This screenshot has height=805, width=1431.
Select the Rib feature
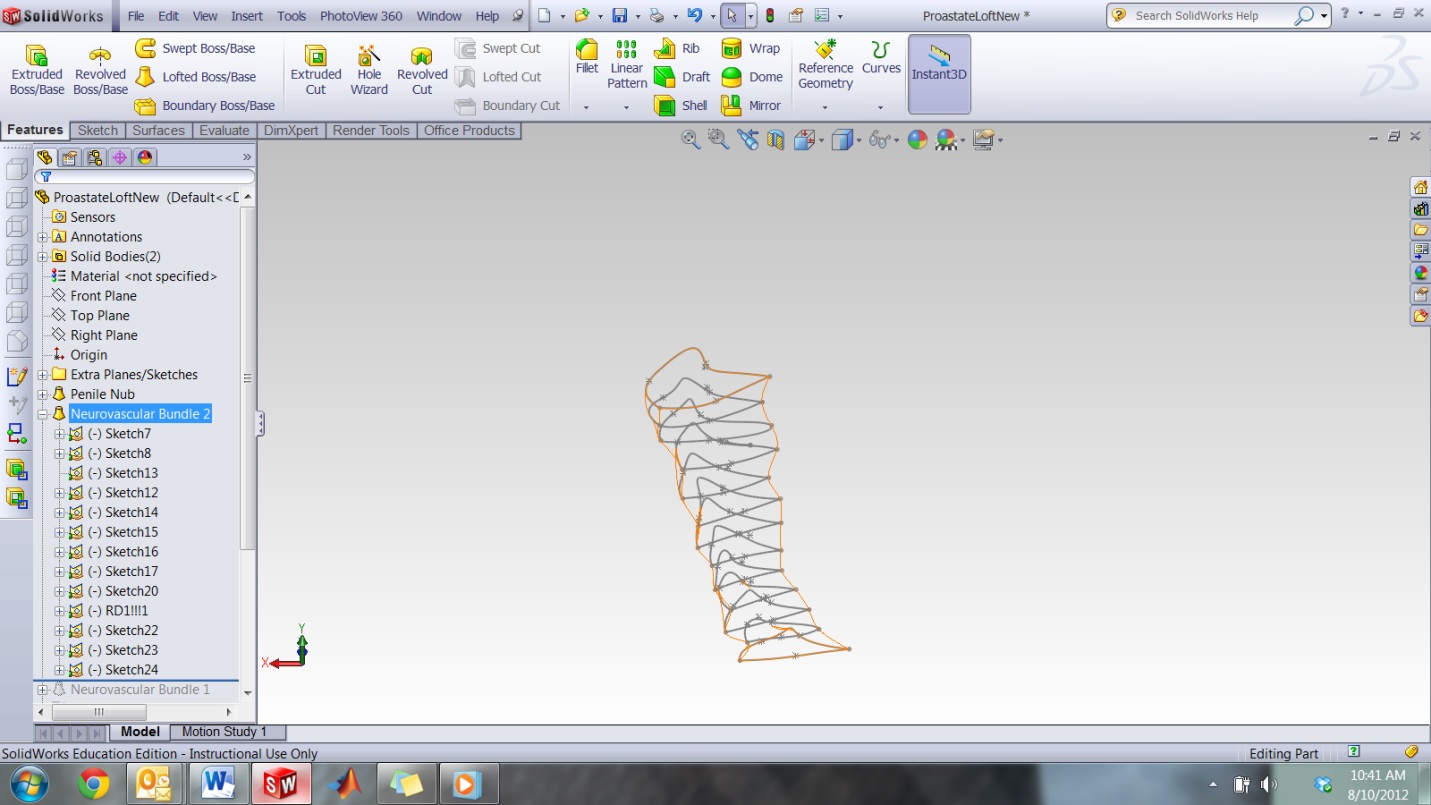point(677,48)
